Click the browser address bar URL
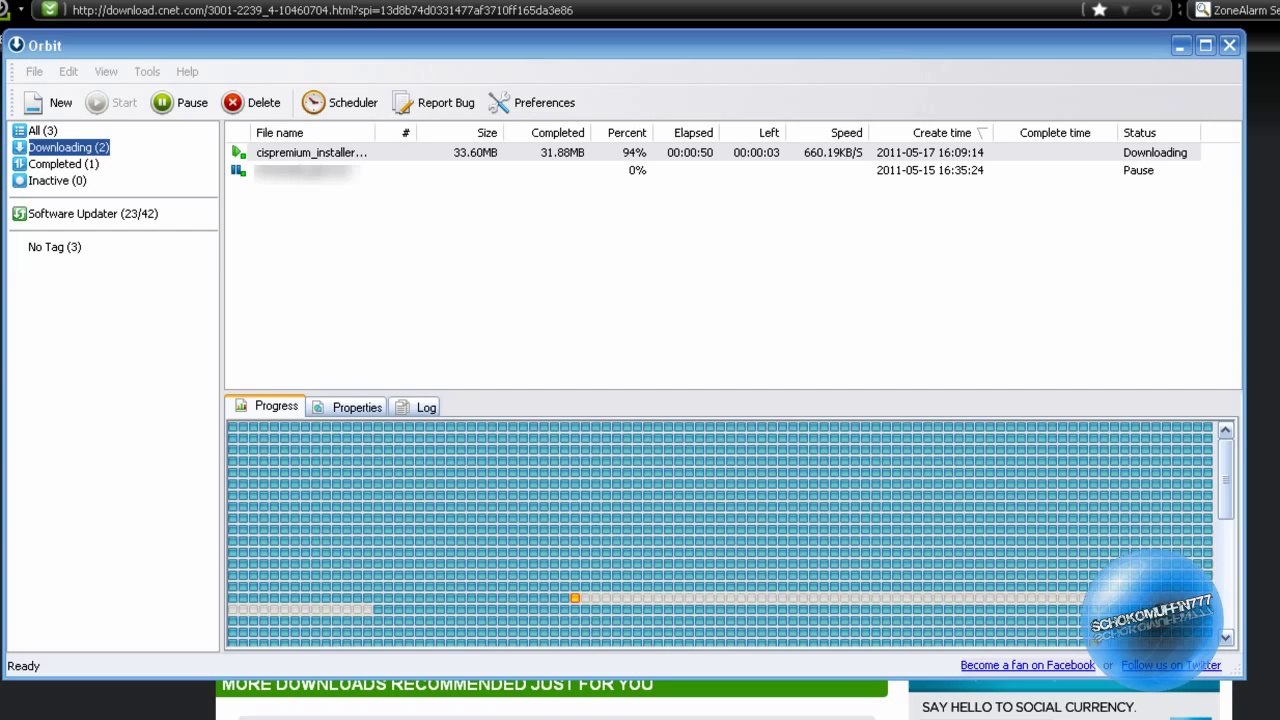 pos(322,10)
